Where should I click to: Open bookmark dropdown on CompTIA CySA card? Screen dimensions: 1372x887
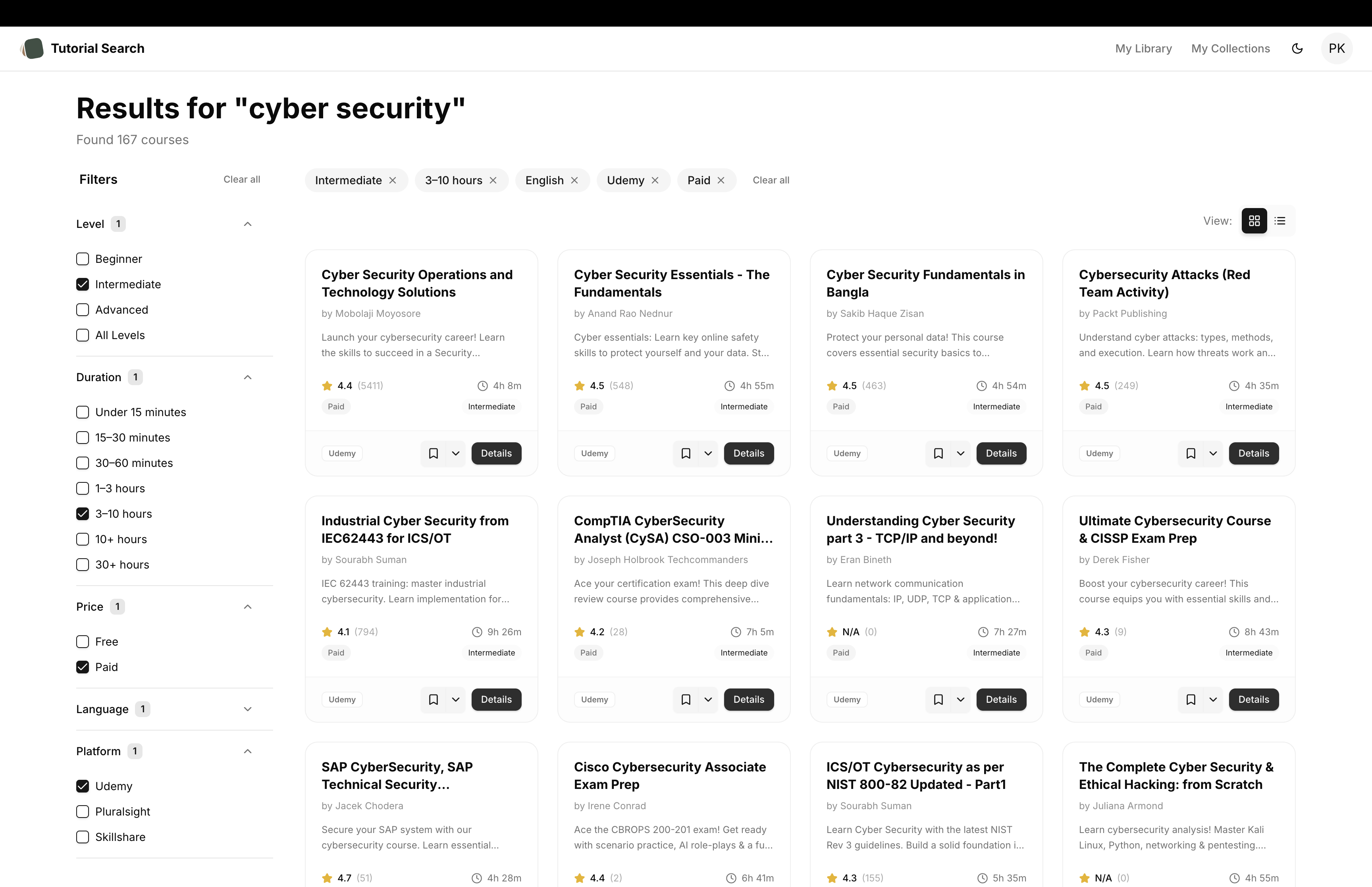708,699
